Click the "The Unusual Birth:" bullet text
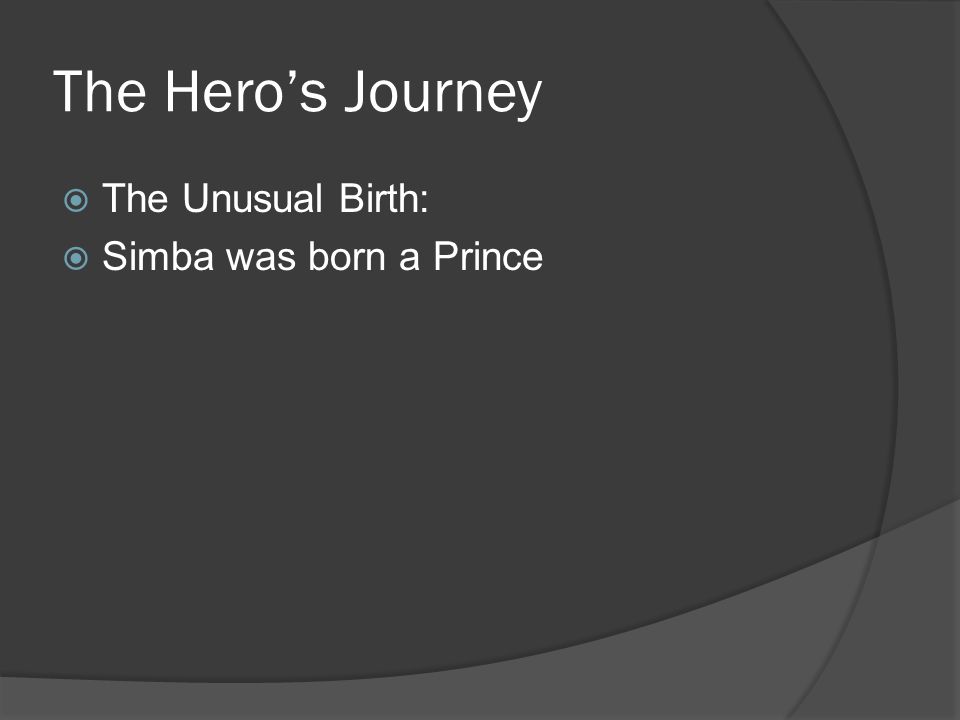Image resolution: width=960 pixels, height=720 pixels. 265,198
